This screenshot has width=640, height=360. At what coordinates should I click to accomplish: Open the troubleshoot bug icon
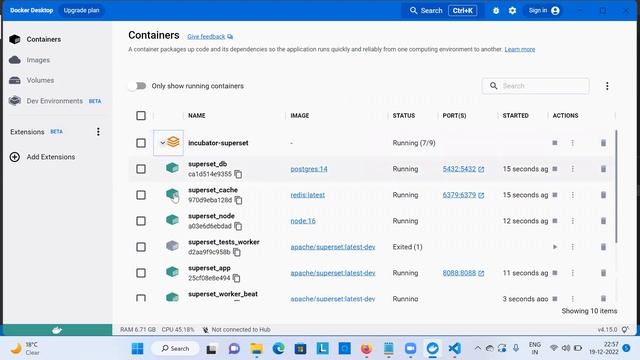click(496, 11)
